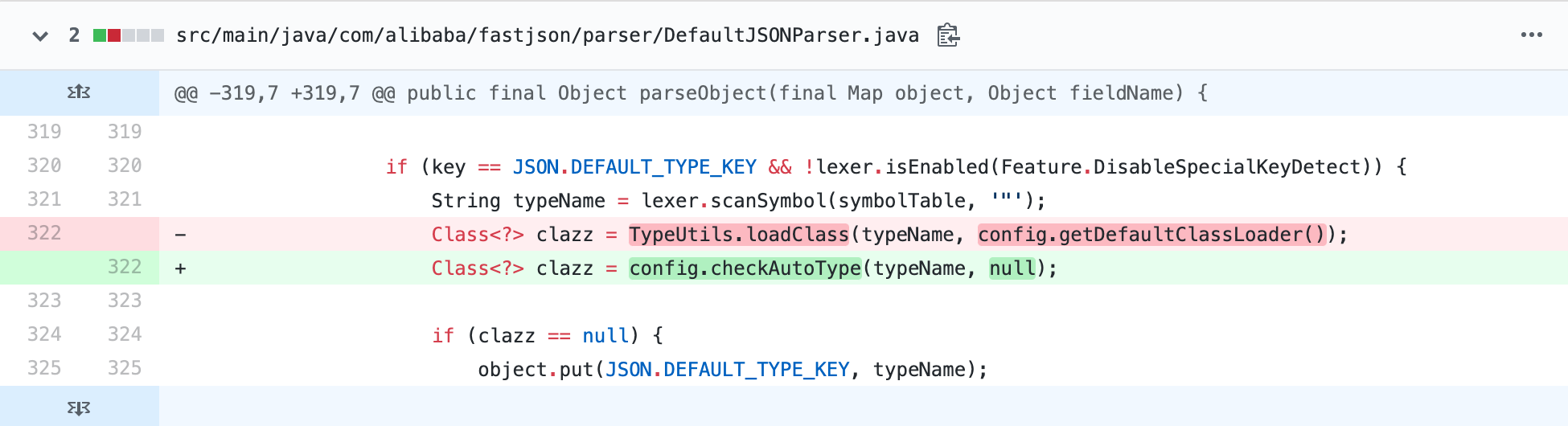Click the DefaultJSONParser.java file path

coord(547,35)
